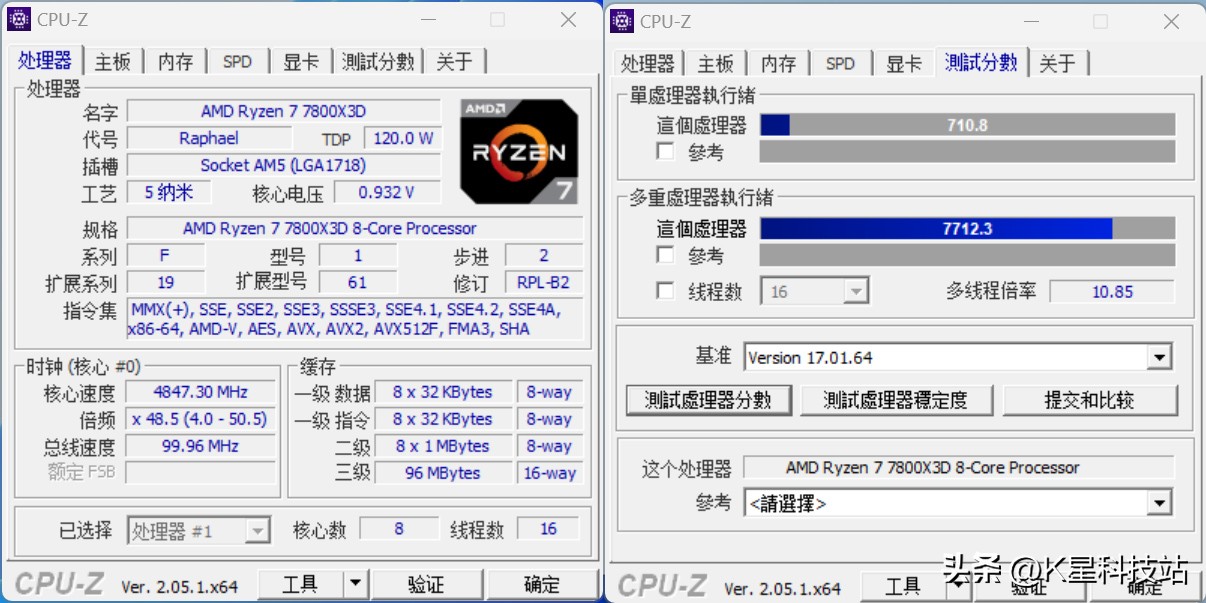This screenshot has height=603, width=1206.
Task: Switch to the 显卡 tab
Action: pyautogui.click(x=301, y=60)
